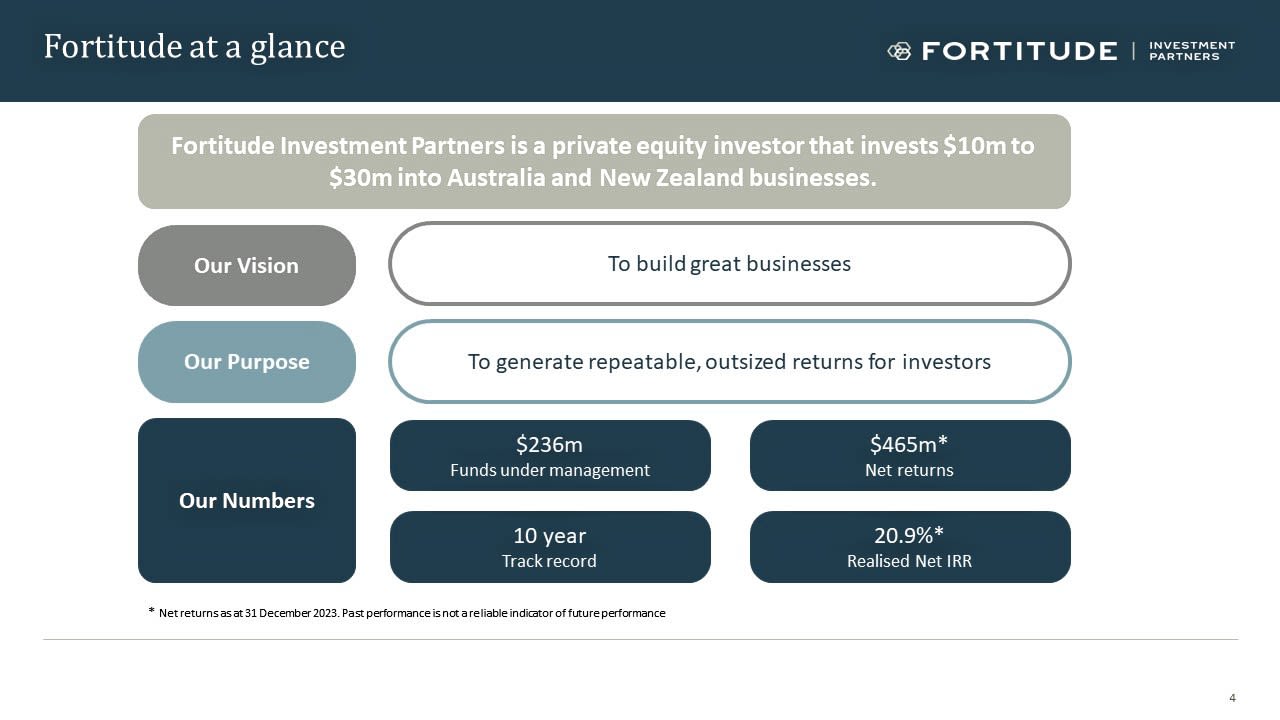Click the "Fortitude at a glance" slide title
This screenshot has width=1280, height=720.
194,47
